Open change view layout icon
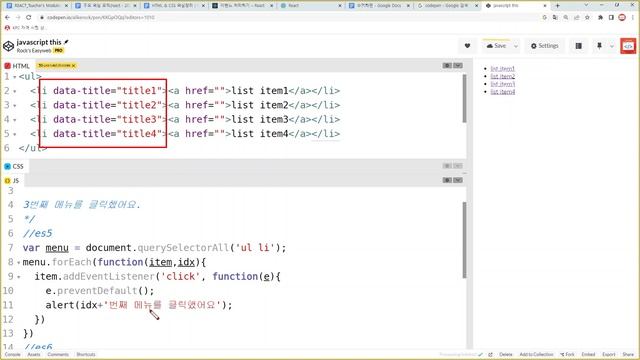 [578, 46]
